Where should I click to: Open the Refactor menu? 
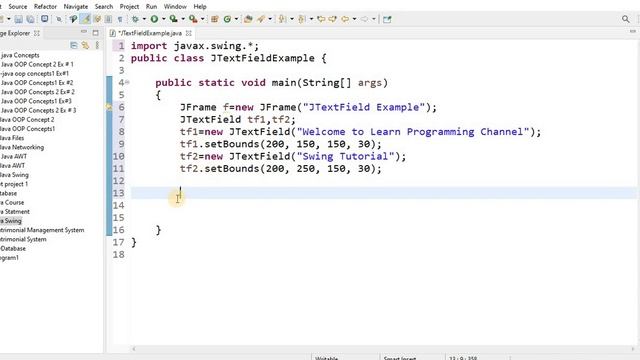click(x=45, y=7)
